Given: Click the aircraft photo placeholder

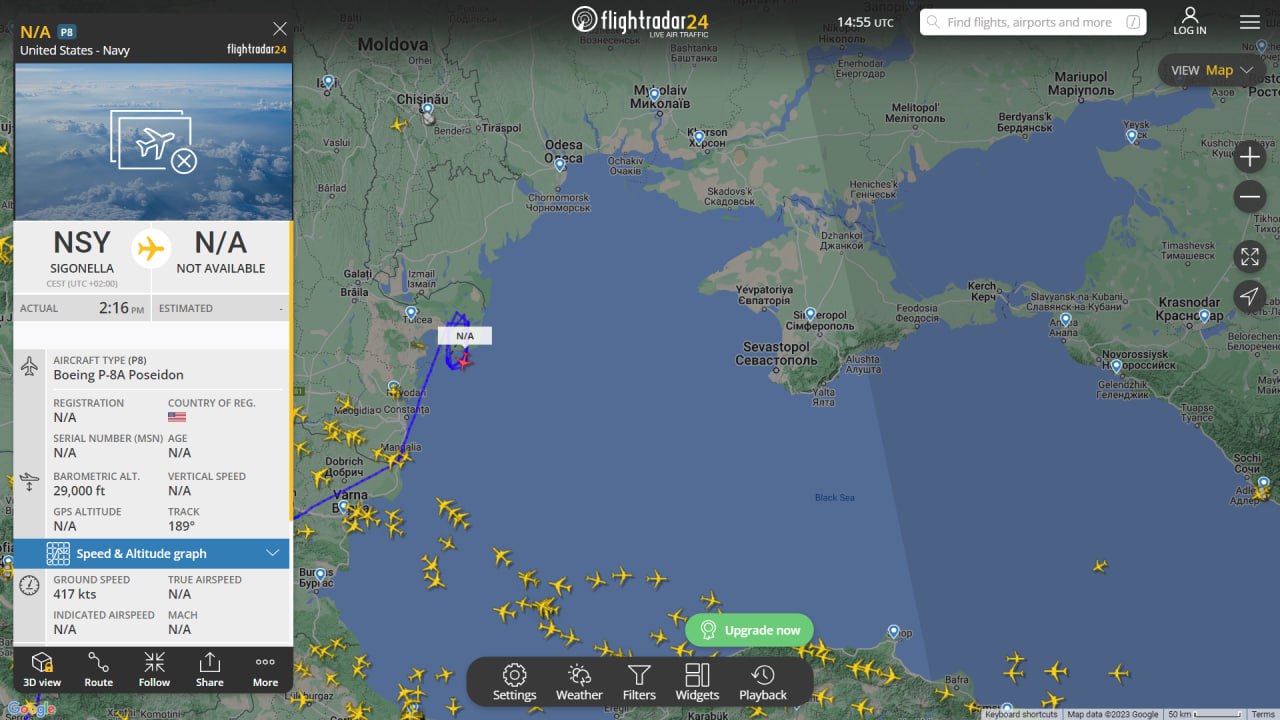Looking at the screenshot, I should pos(153,142).
